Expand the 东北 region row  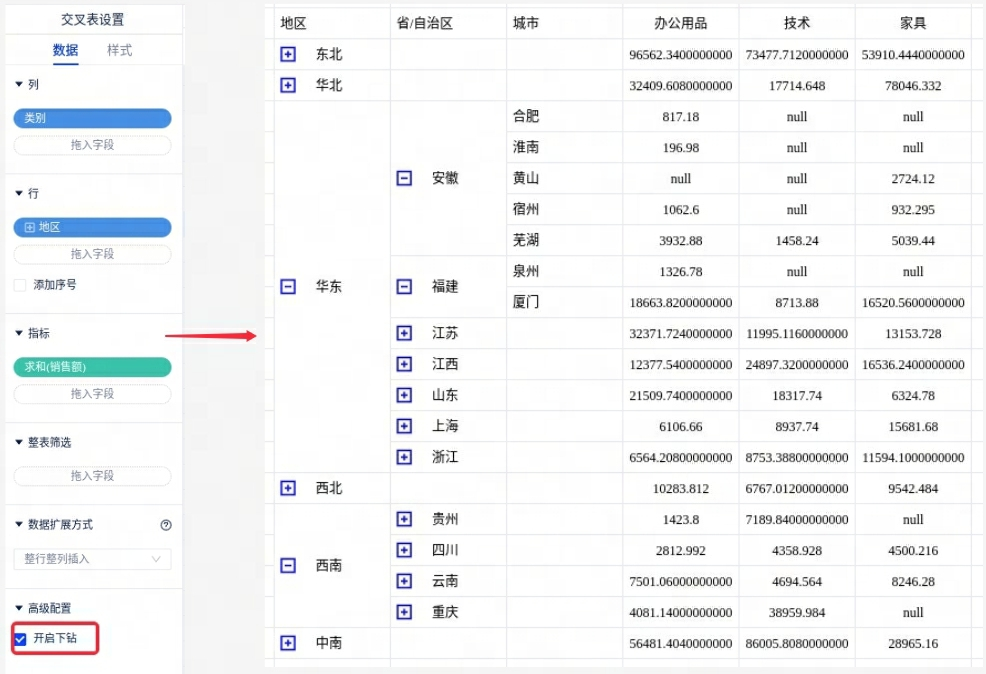[x=288, y=54]
